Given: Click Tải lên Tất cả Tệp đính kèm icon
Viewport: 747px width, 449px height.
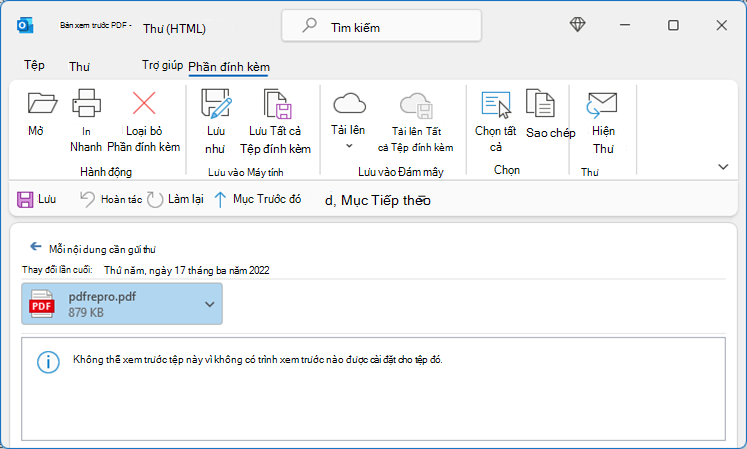Looking at the screenshot, I should tap(416, 105).
